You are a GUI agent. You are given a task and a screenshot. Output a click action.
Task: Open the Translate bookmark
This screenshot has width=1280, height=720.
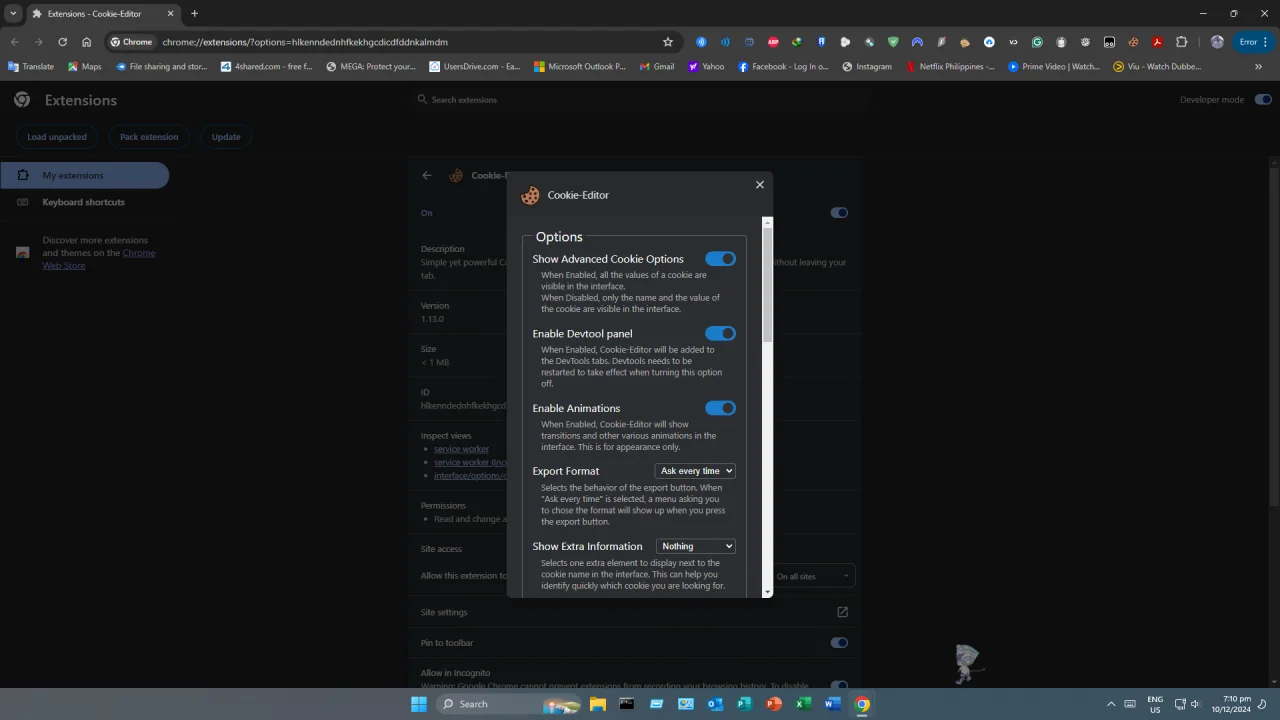click(x=31, y=67)
